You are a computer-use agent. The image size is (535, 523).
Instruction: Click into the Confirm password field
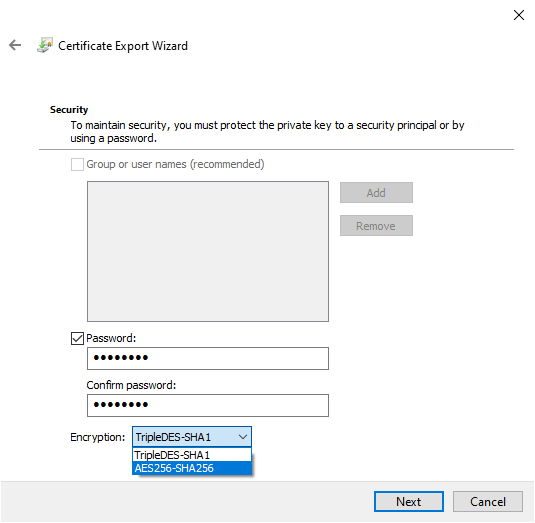coord(208,405)
